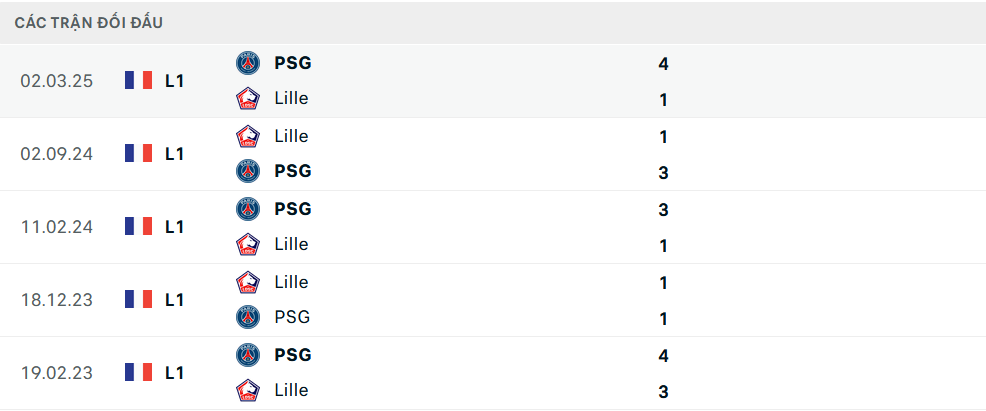This screenshot has width=986, height=411.
Task: Click PSG score 4 in 02.03.25 match
Action: click(x=663, y=64)
